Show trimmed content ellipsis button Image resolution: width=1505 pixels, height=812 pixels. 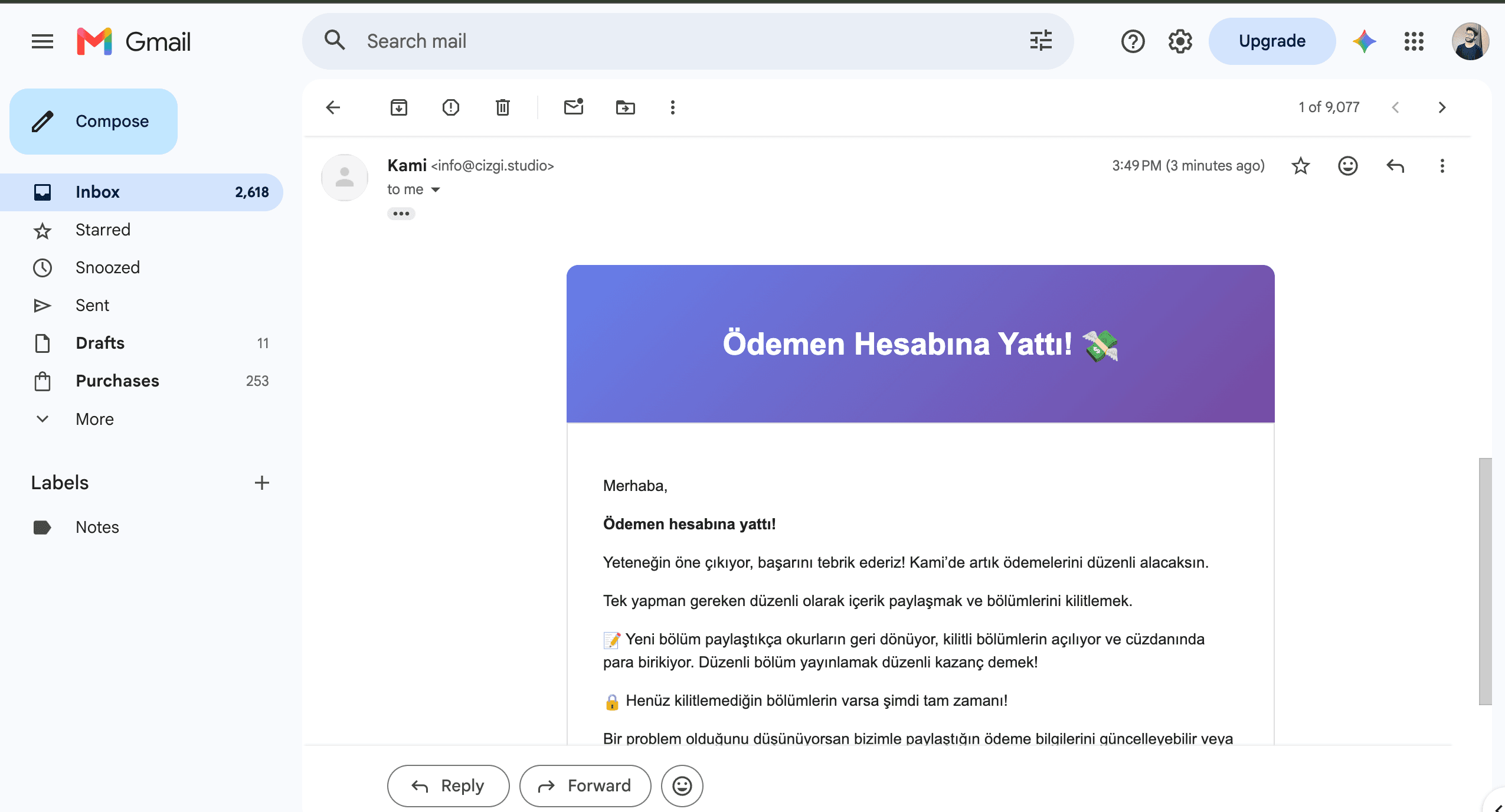tap(401, 214)
